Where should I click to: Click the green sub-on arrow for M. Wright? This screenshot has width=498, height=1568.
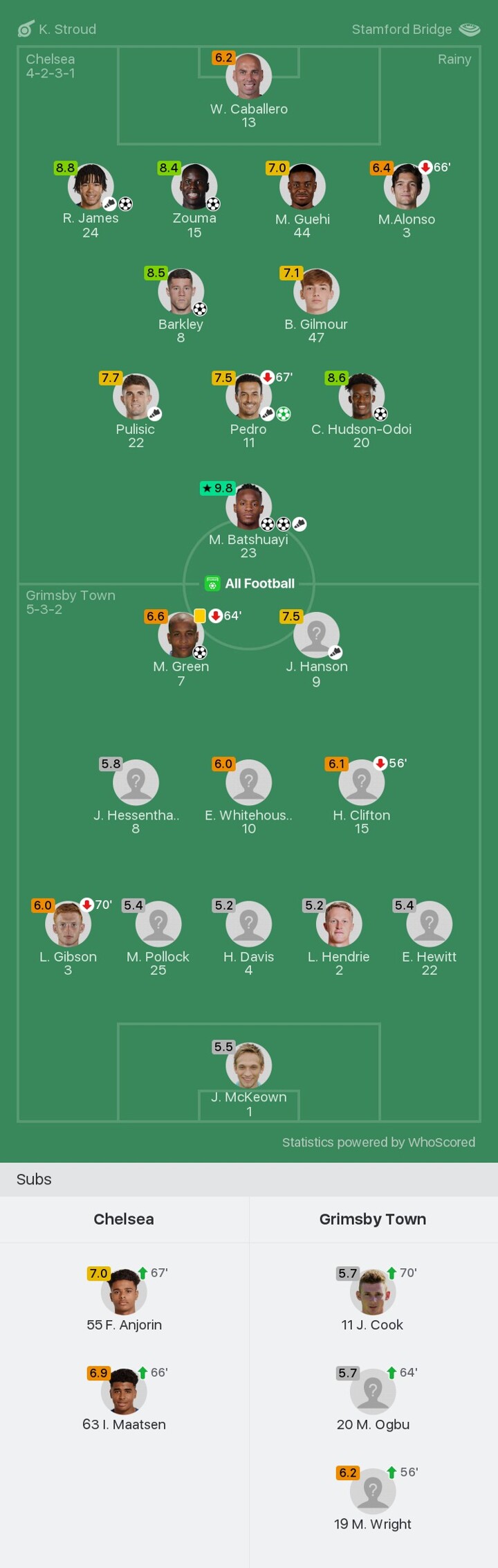pyautogui.click(x=391, y=1472)
